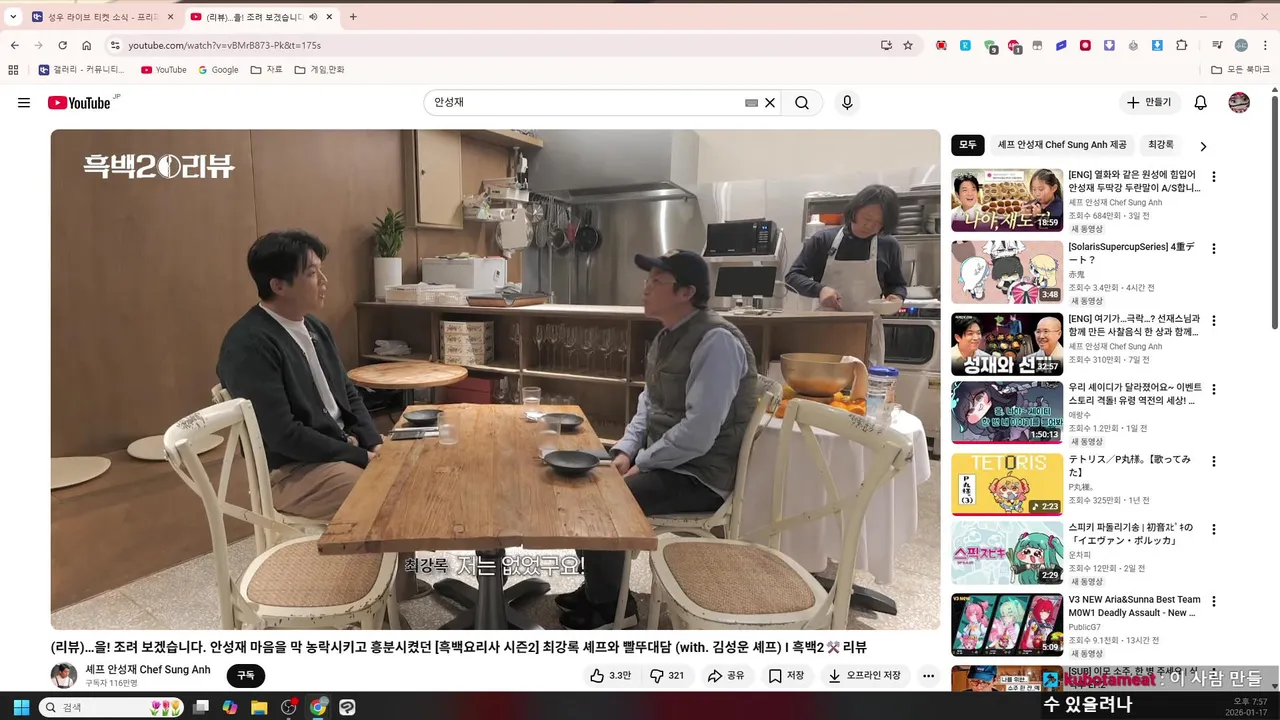
Task: Open the Chrome extensions puzzle icon
Action: 1181,45
